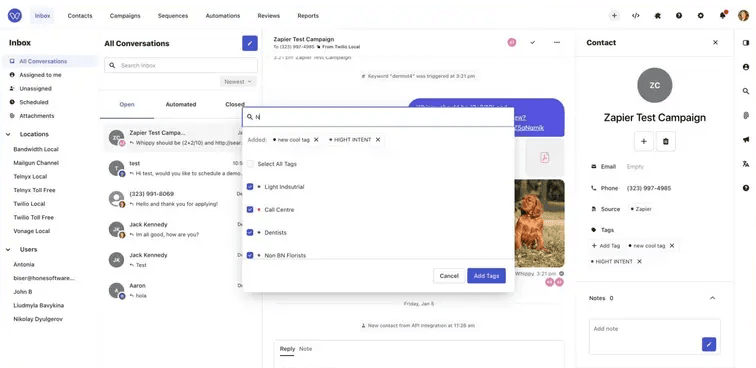Select Assigned to me filter
756x368 pixels.
(x=40, y=75)
